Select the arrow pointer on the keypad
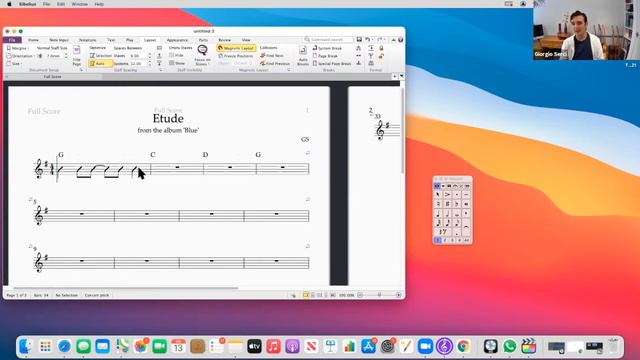 pos(438,194)
